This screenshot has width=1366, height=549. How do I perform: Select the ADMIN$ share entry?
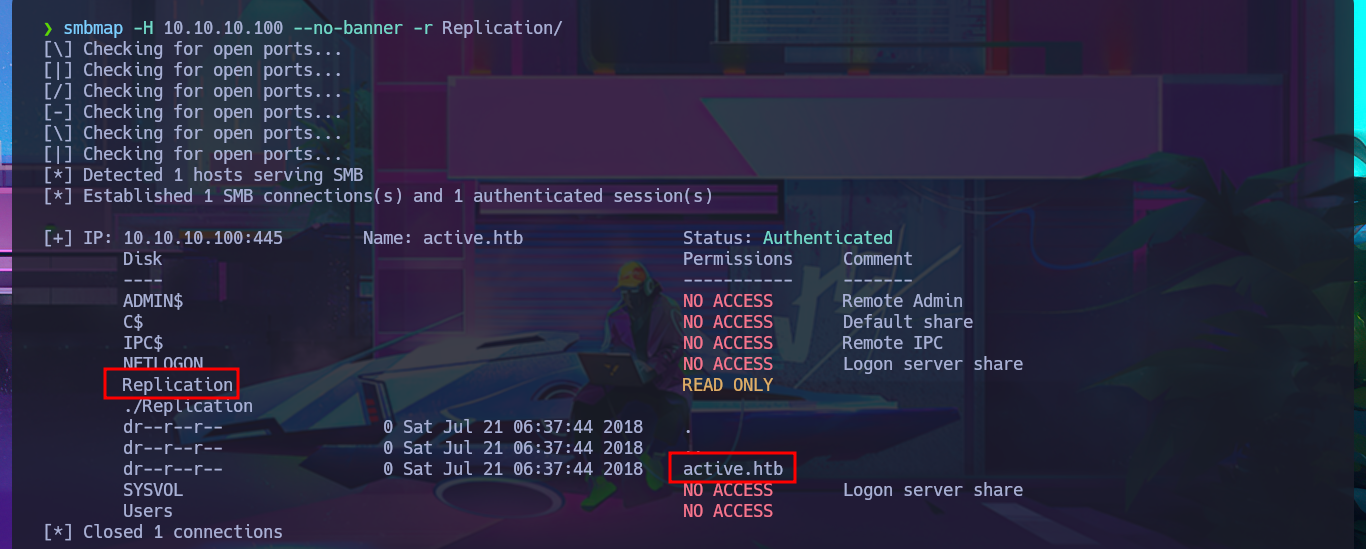click(153, 301)
